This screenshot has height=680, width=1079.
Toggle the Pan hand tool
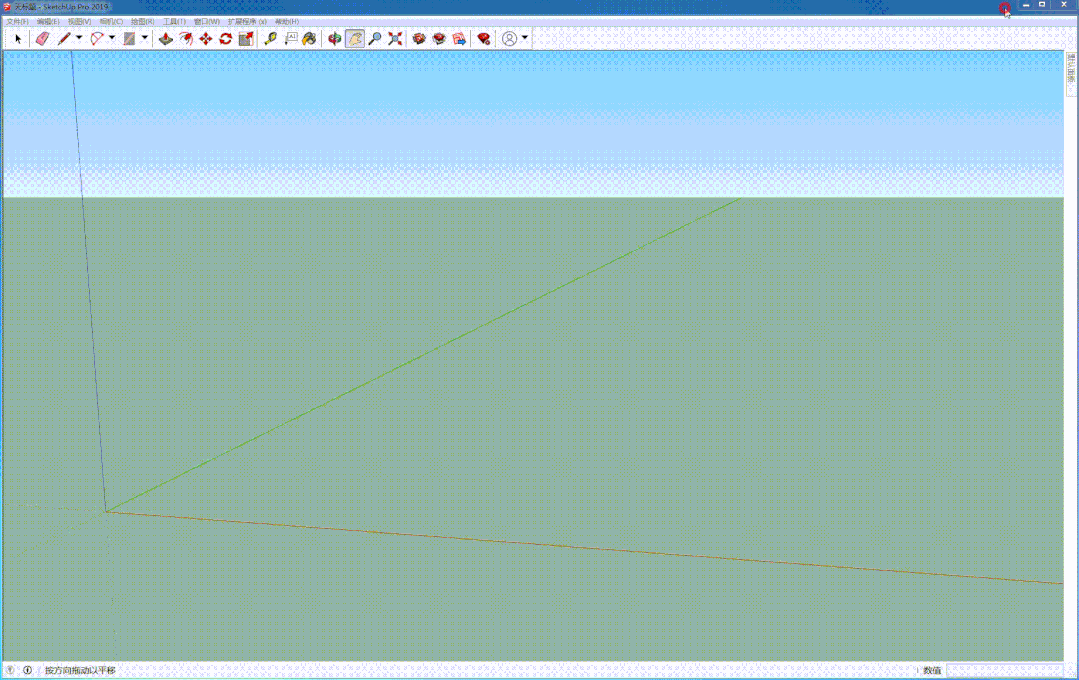click(355, 39)
